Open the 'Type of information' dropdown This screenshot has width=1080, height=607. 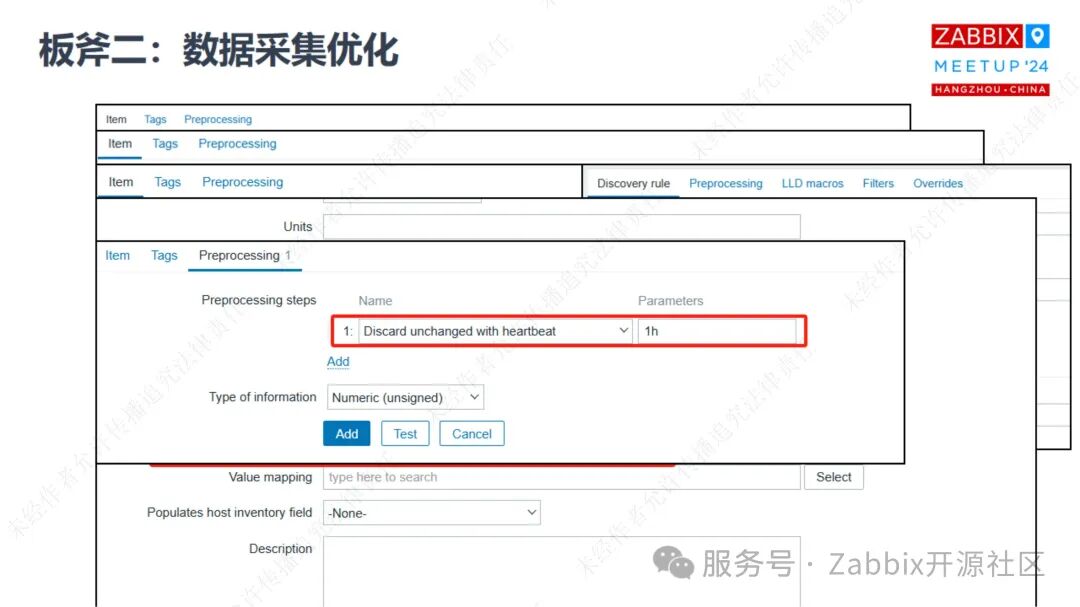tap(404, 397)
